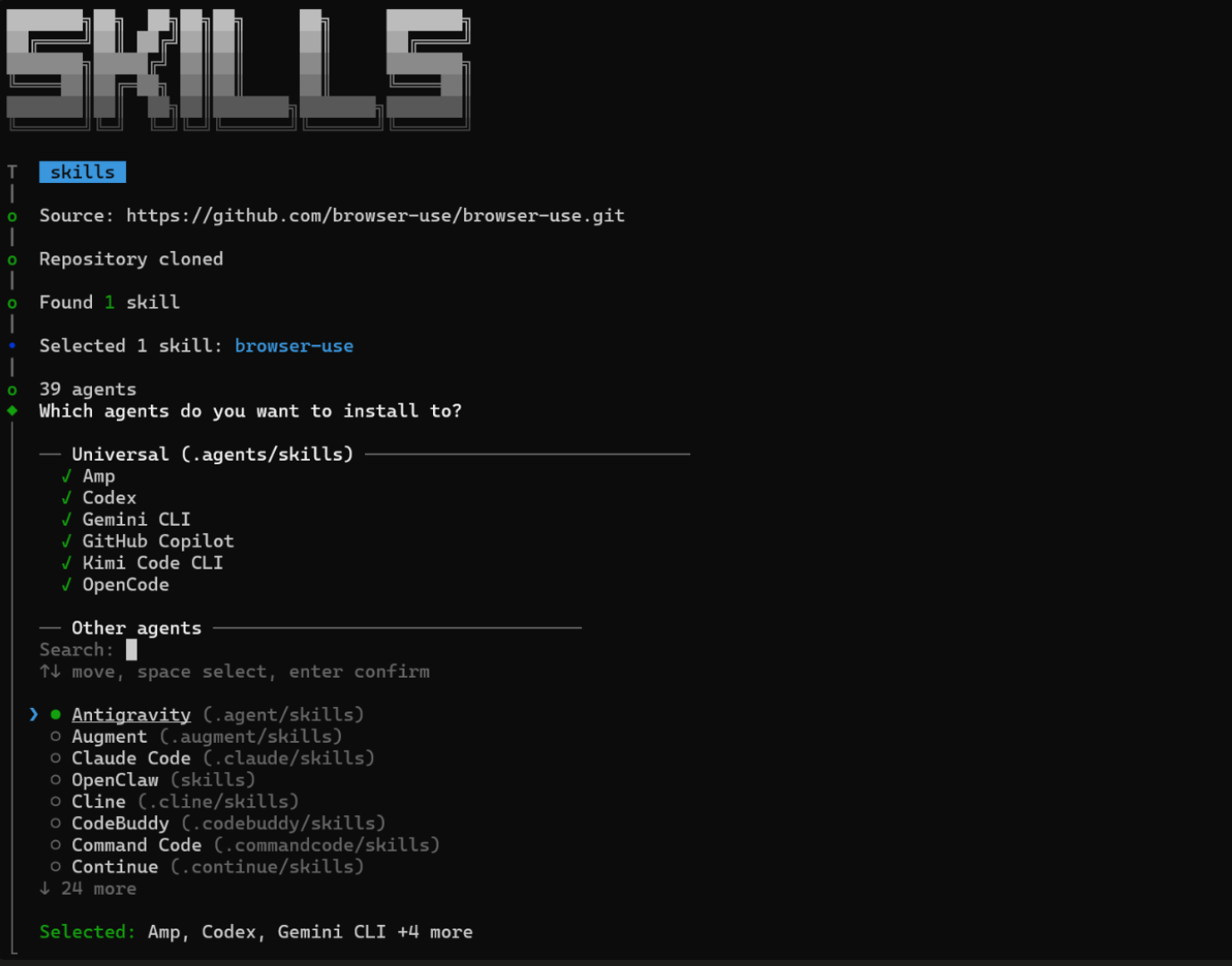
Task: Select the Claude Code agent radio circle
Action: coord(55,758)
